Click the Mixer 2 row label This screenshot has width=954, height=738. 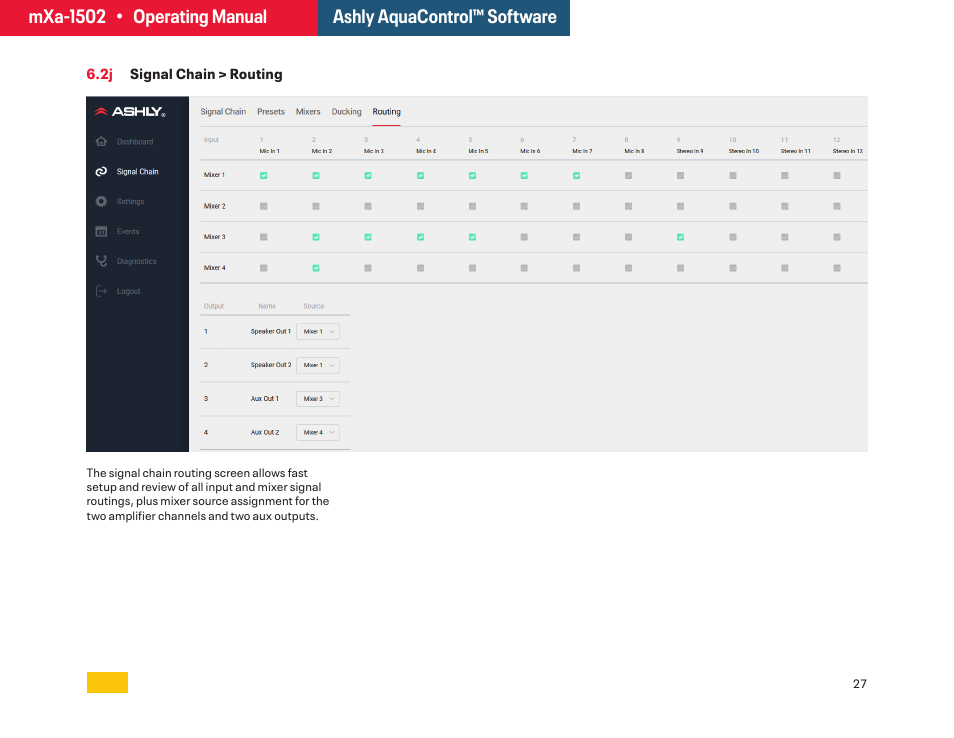pos(214,206)
